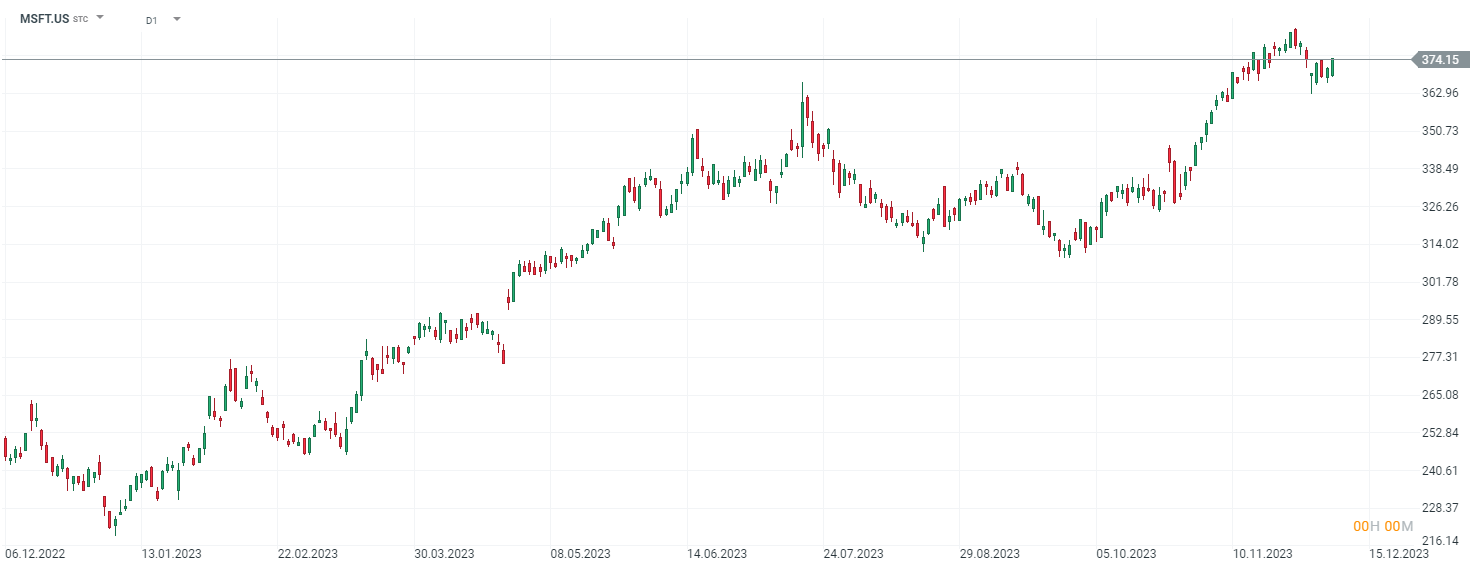Select the 338.49 price level label
Viewport: 1482px width, 571px height.
click(x=1440, y=169)
